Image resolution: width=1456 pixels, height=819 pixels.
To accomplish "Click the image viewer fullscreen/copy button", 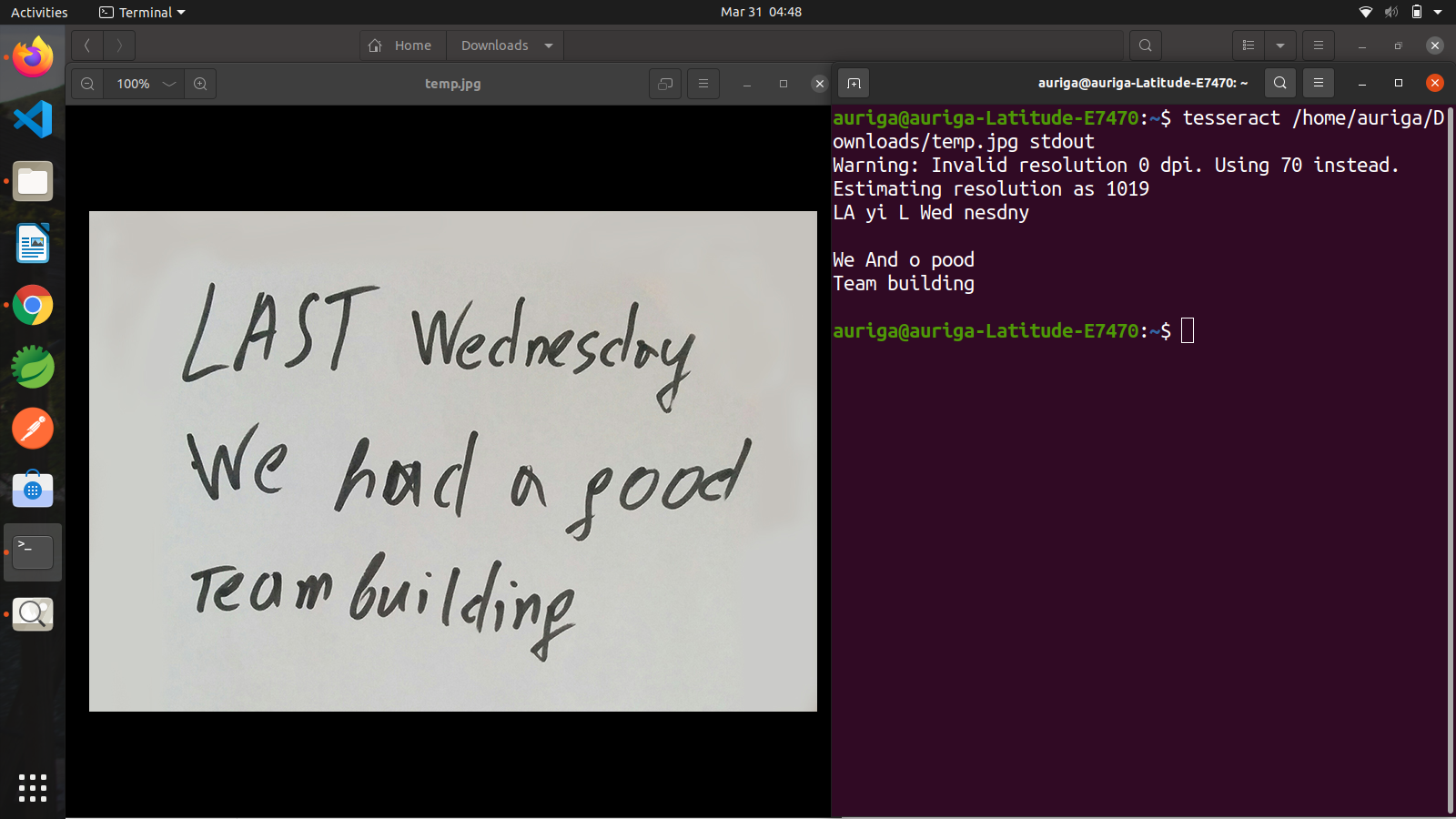I will [665, 84].
